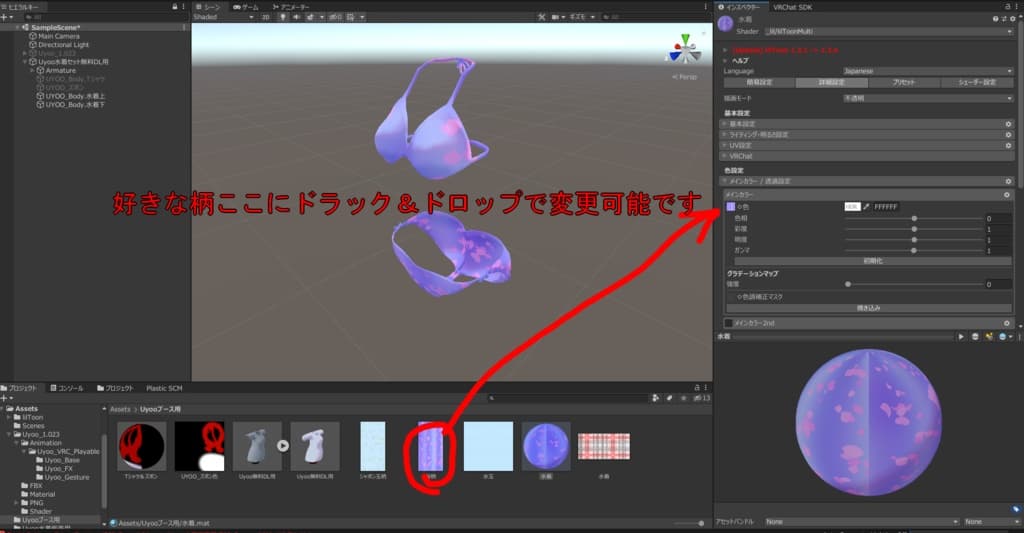1024x533 pixels.
Task: Click the favorite star icon in Project
Action: pyautogui.click(x=683, y=398)
